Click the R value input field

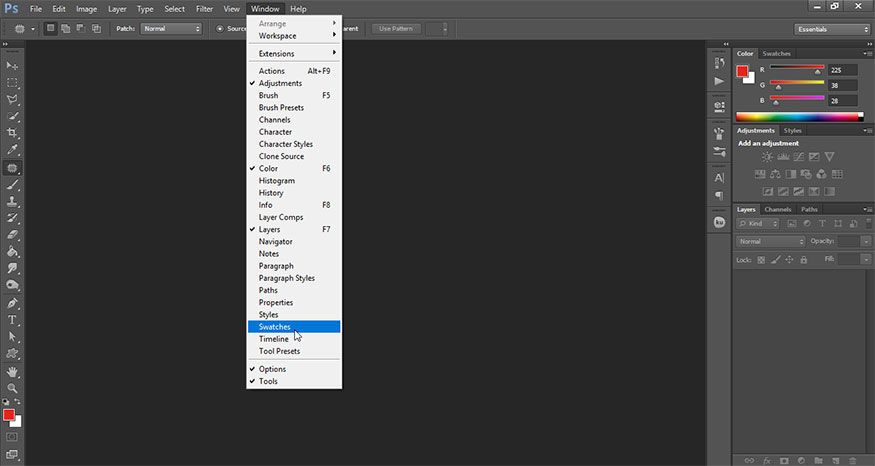point(841,70)
